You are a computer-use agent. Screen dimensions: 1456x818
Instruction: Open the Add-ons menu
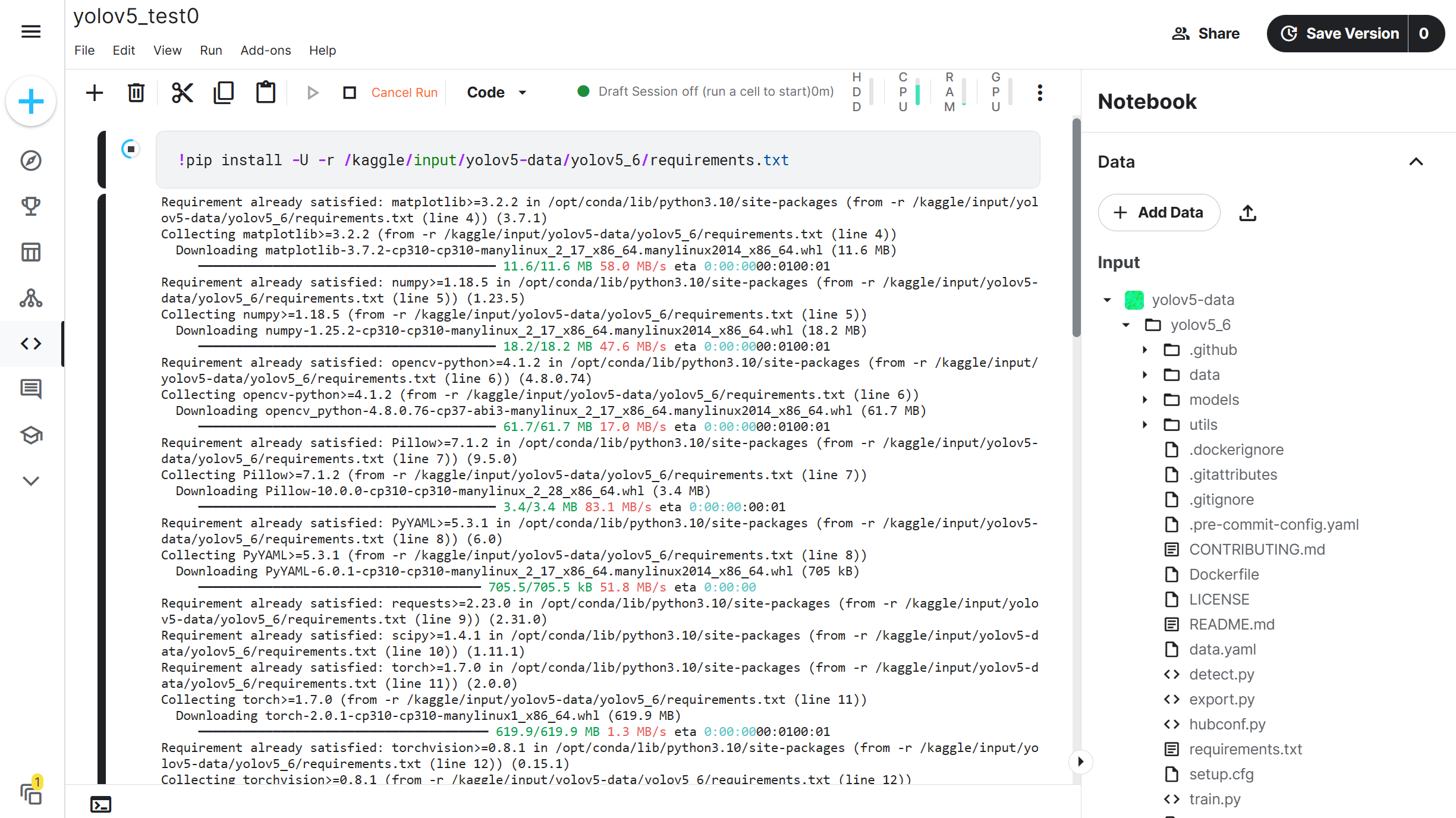pos(265,51)
